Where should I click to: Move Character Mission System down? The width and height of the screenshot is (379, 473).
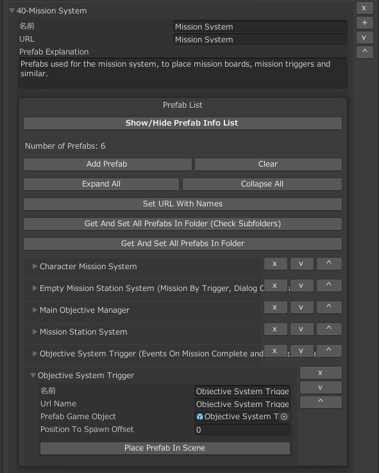(302, 264)
